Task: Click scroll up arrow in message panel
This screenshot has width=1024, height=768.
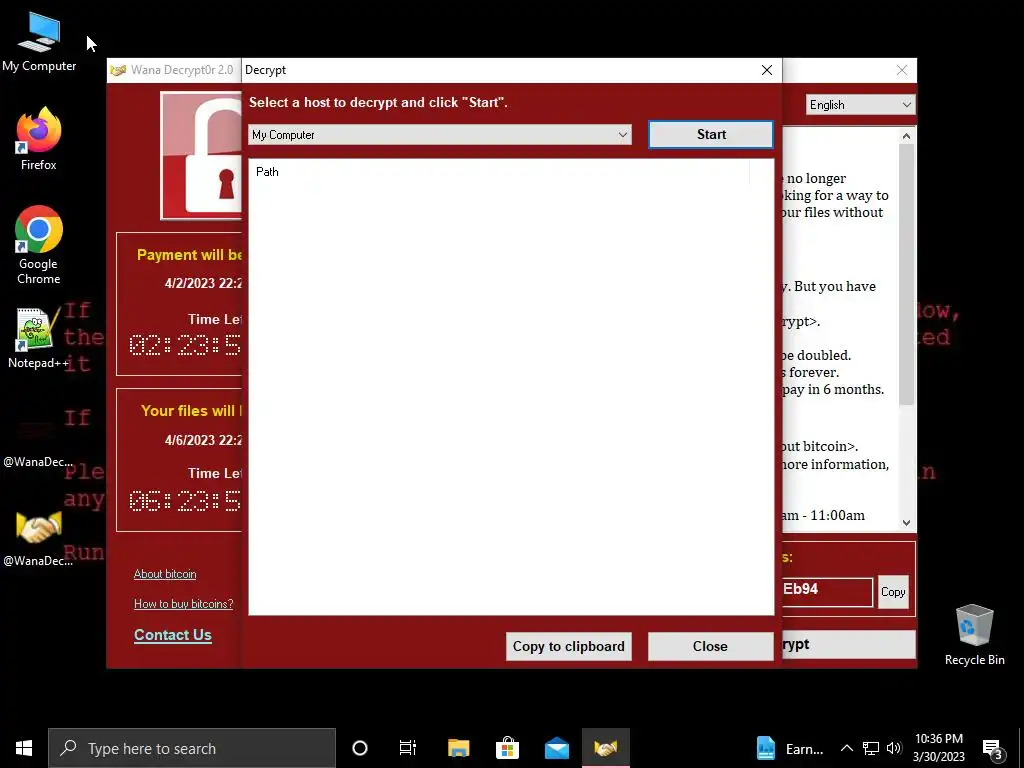Action: click(x=906, y=136)
